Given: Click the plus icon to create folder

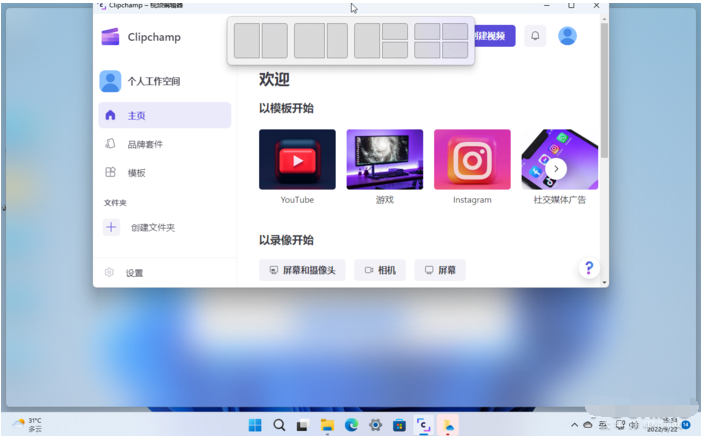Looking at the screenshot, I should 111,227.
